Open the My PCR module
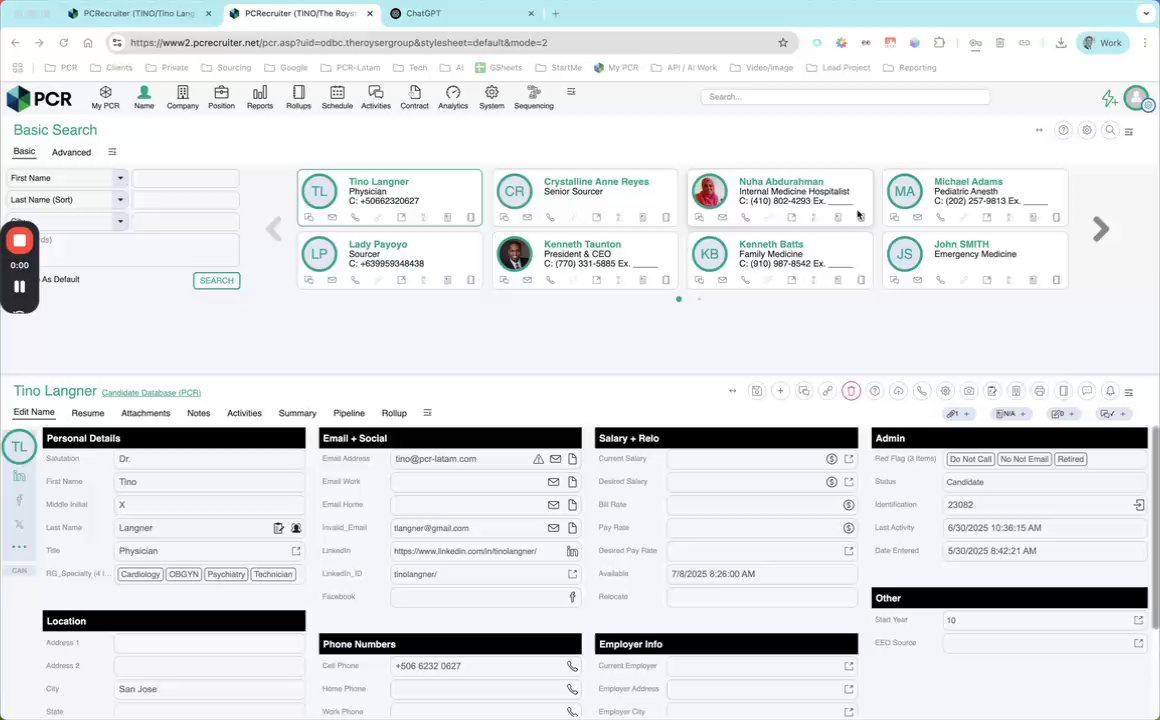This screenshot has height=720, width=1160. click(105, 97)
